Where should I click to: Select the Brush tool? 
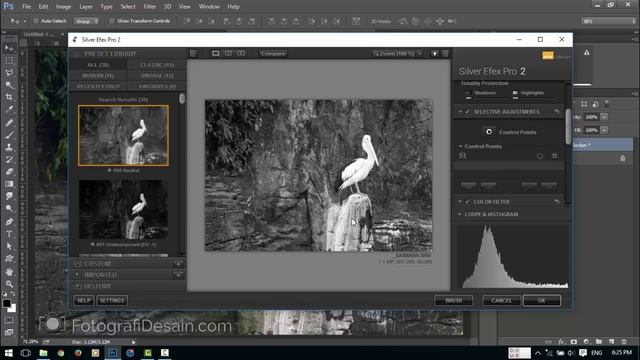pos(9,135)
